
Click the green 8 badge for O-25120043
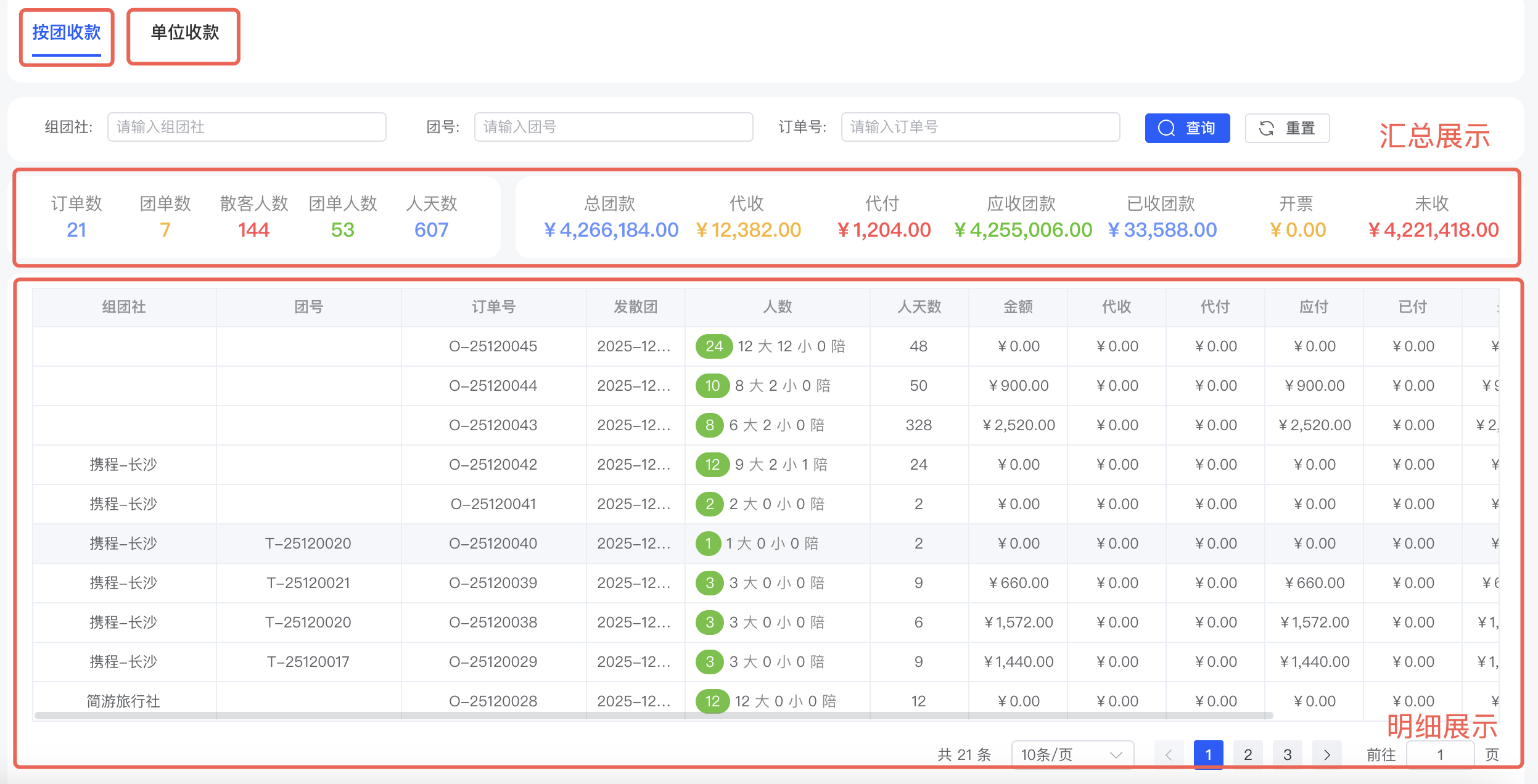pos(709,425)
